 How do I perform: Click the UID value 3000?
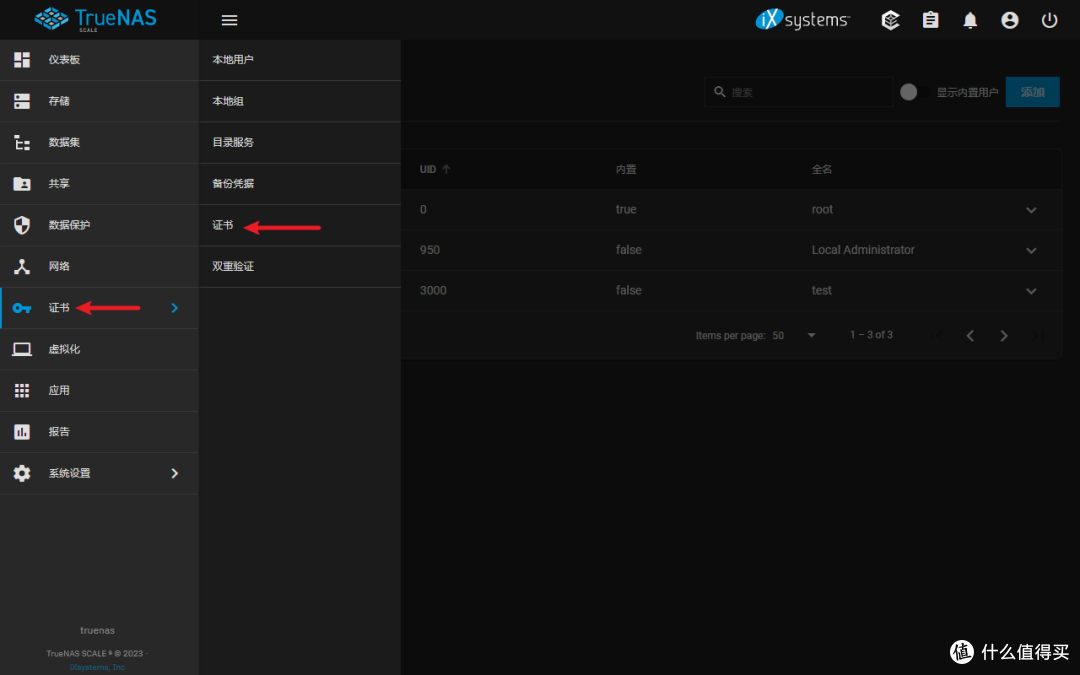click(433, 291)
